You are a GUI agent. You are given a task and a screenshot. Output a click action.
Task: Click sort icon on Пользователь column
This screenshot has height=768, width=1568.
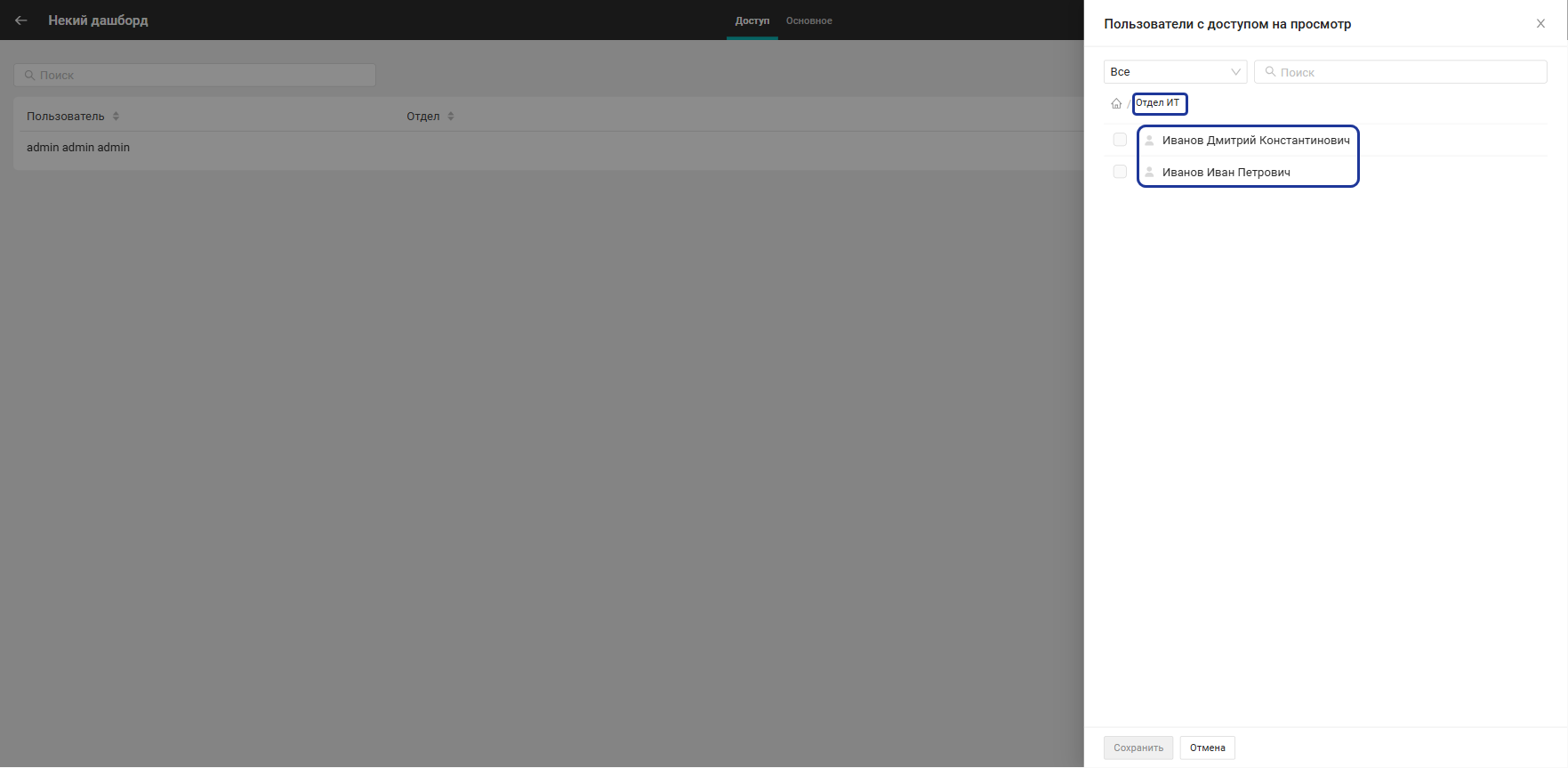116,117
